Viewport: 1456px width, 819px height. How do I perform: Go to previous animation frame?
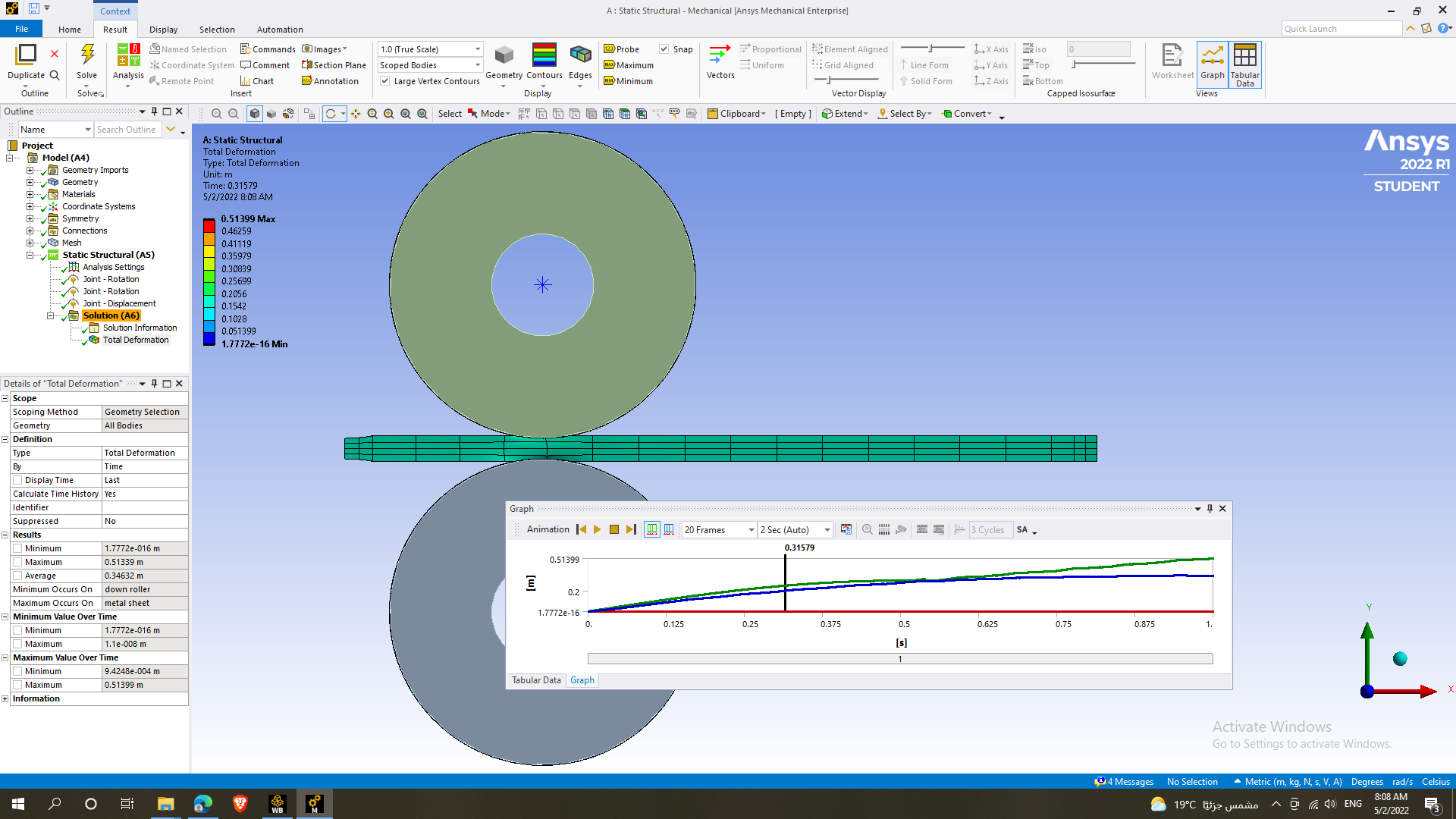(581, 529)
